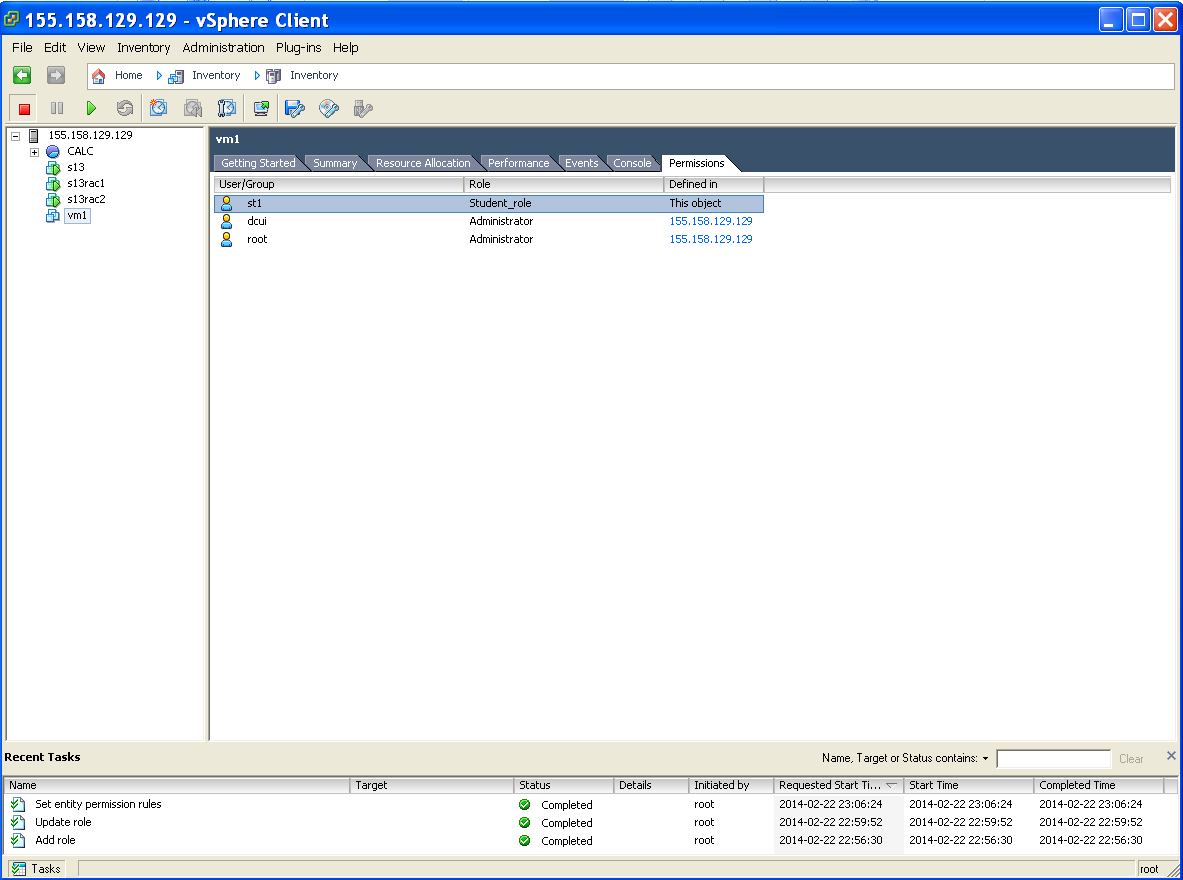Click the red Power Off button
Screen dimensions: 1183x880
[24, 109]
